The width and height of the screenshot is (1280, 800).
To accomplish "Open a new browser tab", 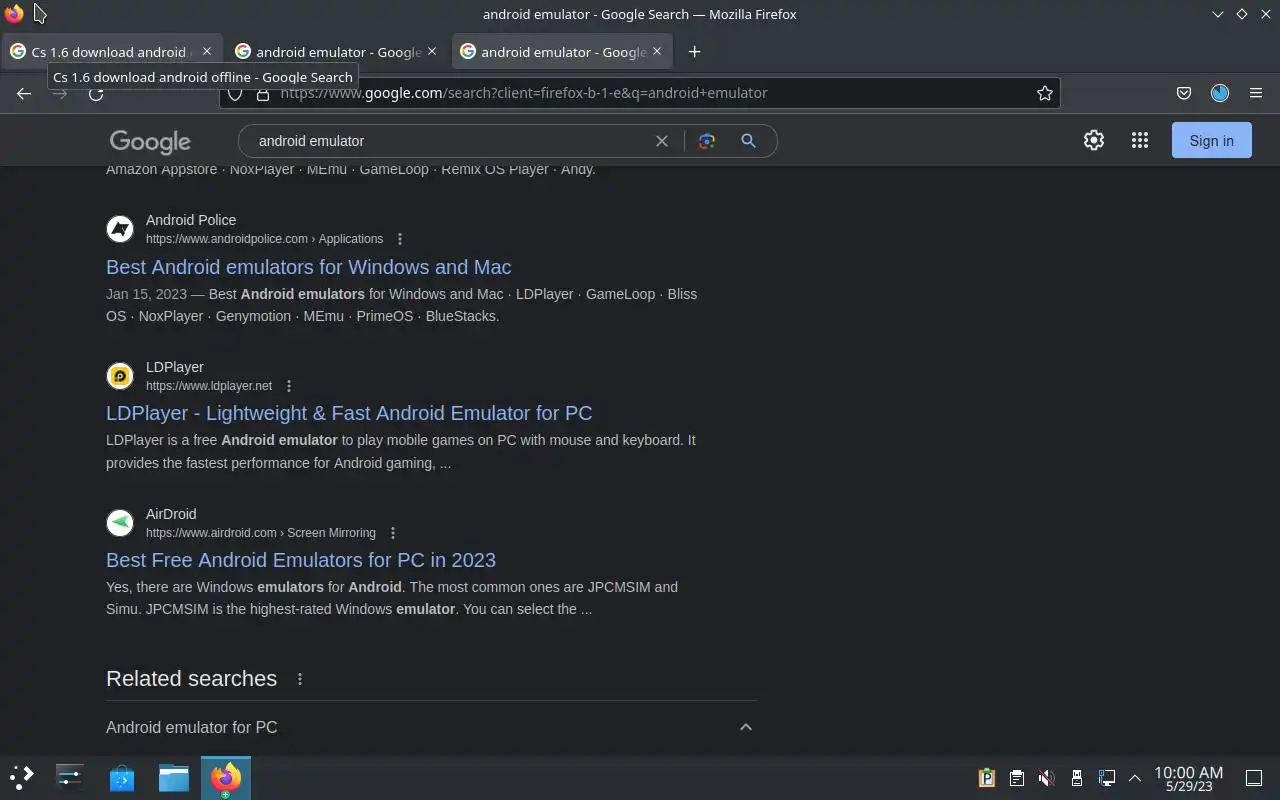I will click(694, 51).
